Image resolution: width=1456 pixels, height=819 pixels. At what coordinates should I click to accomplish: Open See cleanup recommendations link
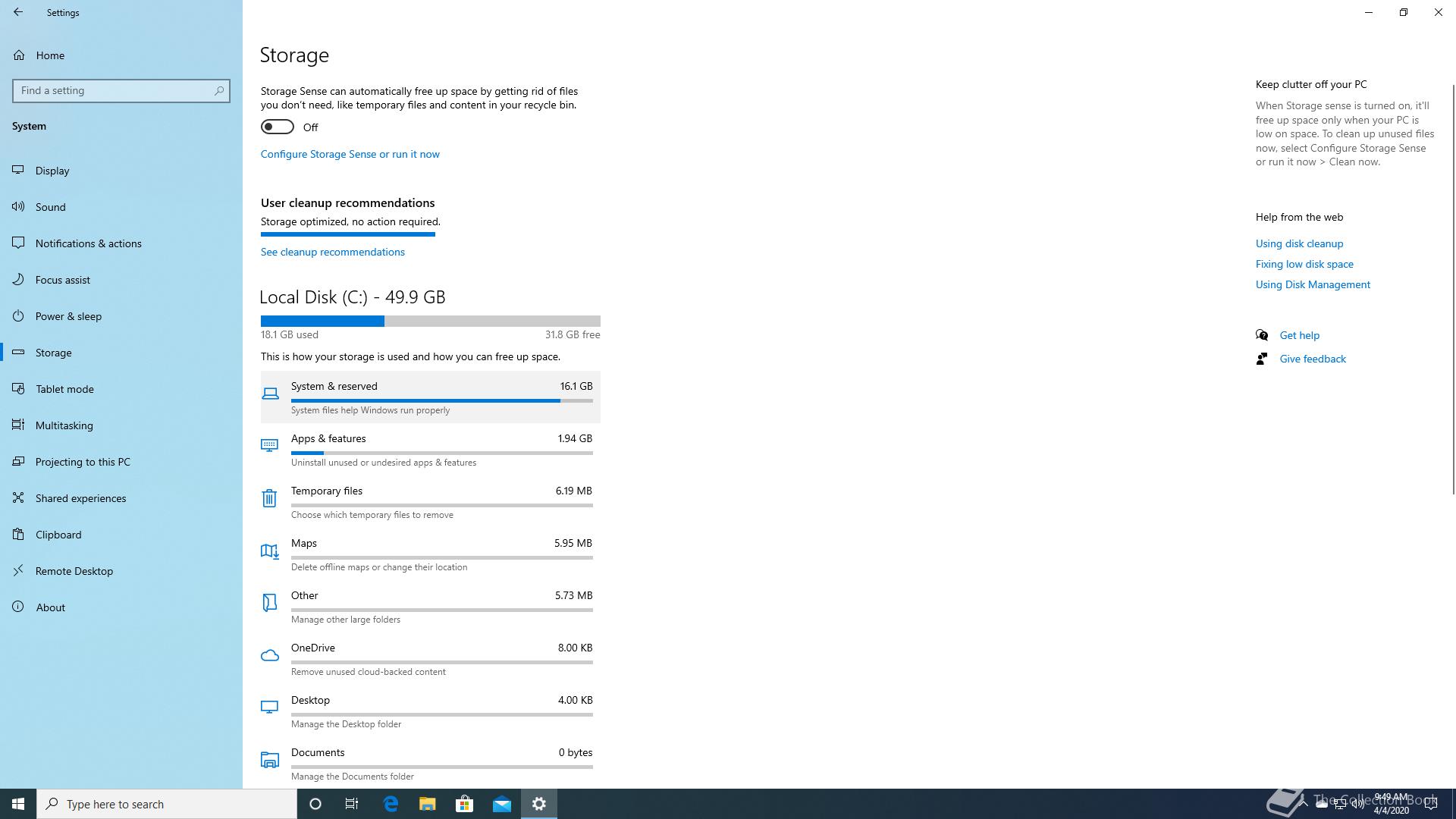pos(333,252)
